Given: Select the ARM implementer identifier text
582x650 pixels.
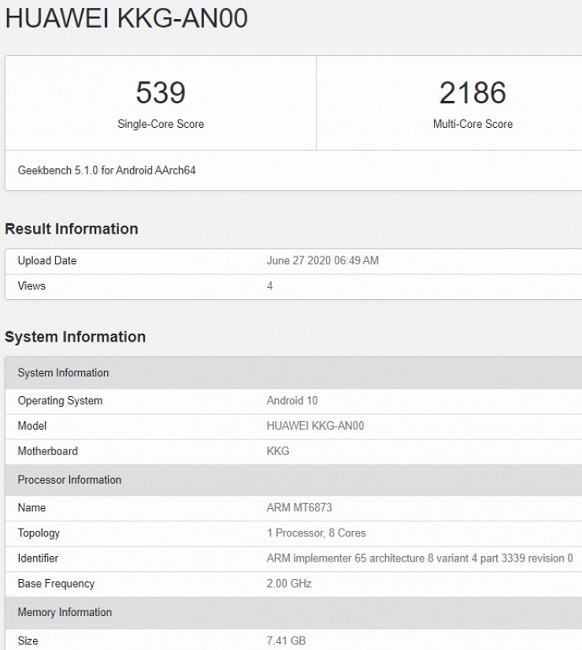Looking at the screenshot, I should 420,558.
